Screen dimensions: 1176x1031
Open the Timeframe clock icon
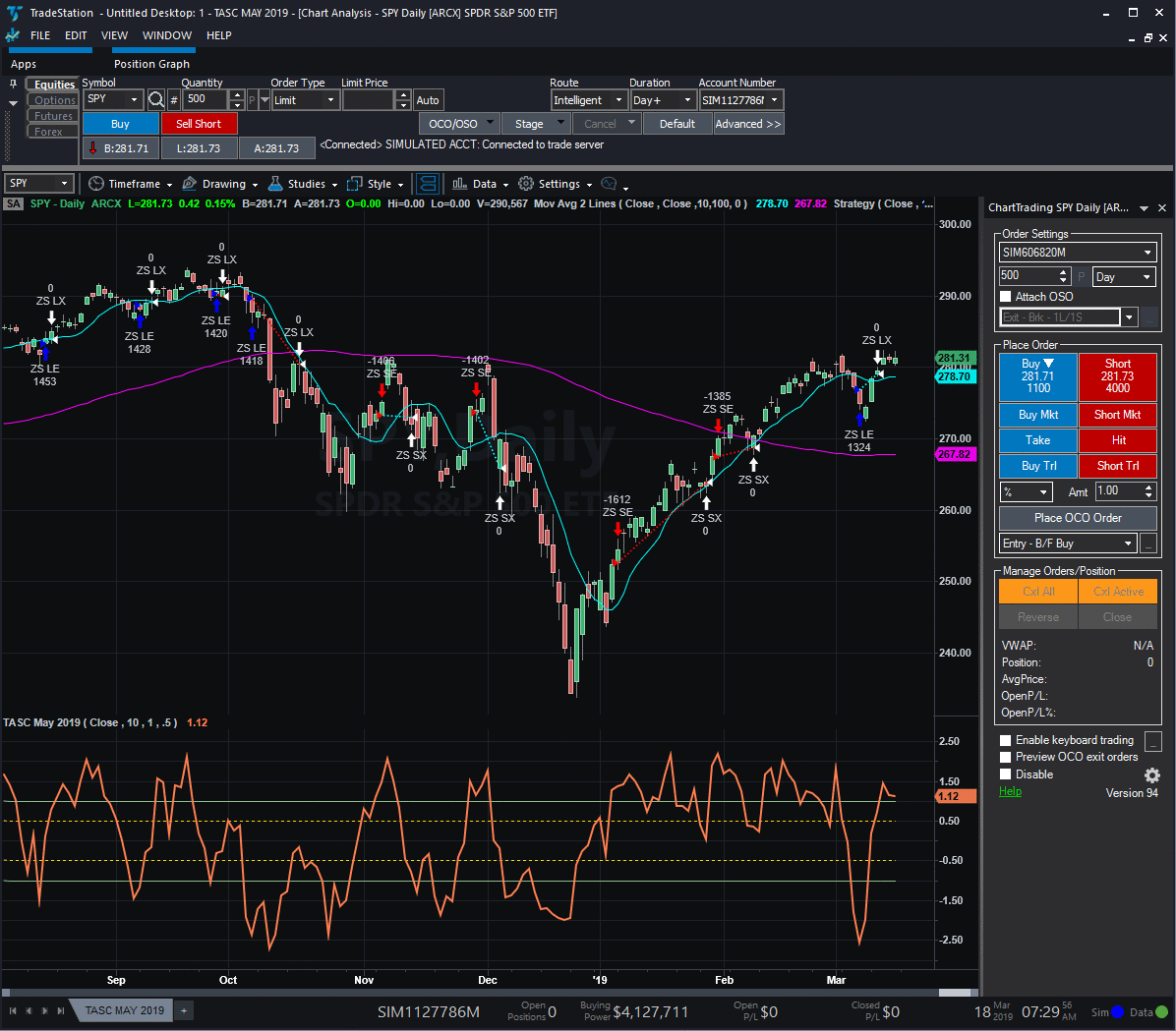95,184
